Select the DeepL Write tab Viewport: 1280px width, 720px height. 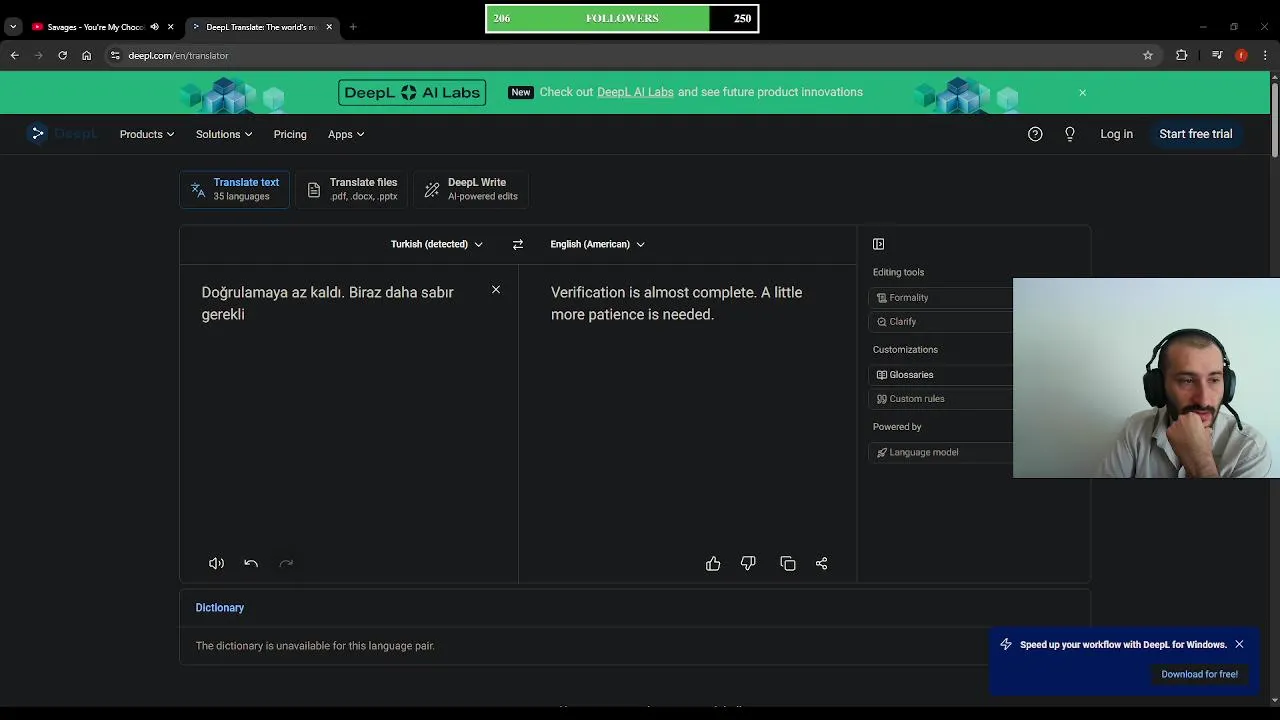tap(471, 189)
